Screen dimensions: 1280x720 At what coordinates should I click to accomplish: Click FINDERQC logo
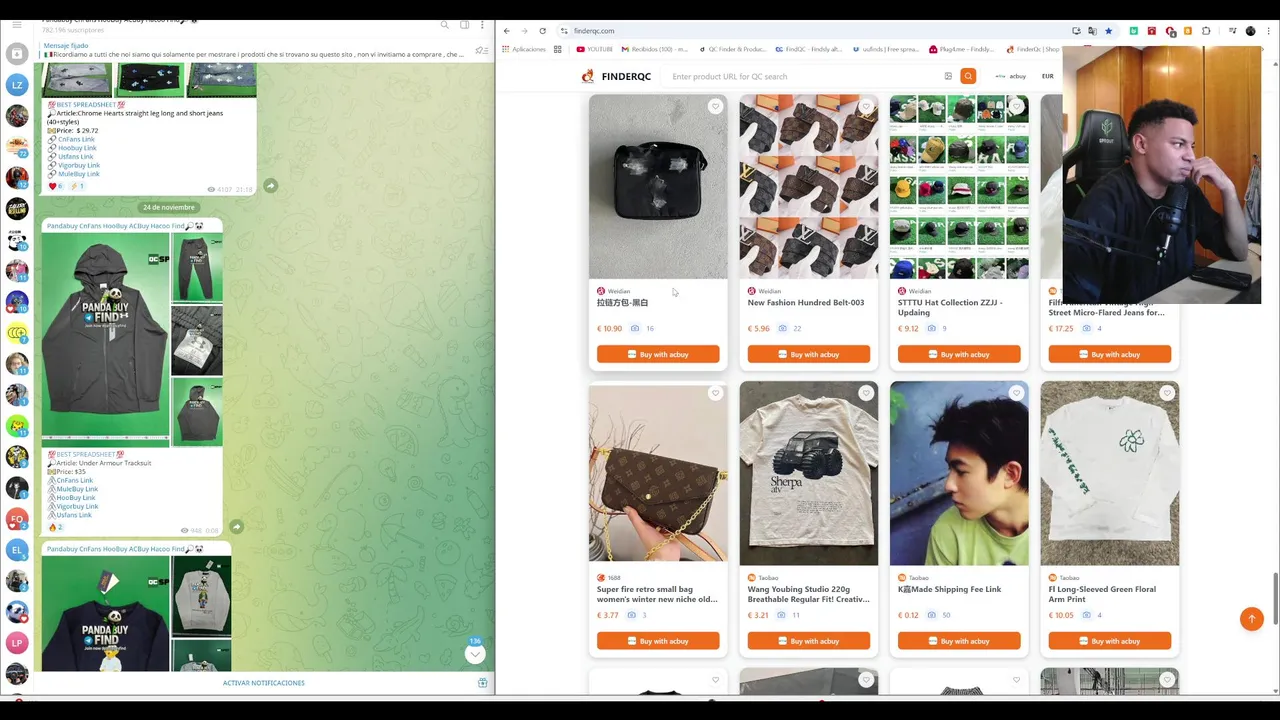pos(616,76)
